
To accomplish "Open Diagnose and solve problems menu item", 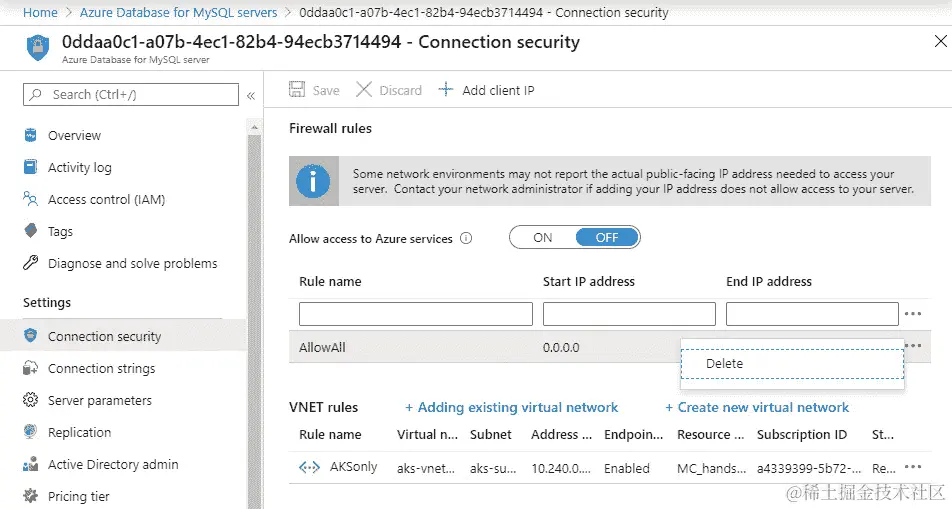I will point(132,263).
